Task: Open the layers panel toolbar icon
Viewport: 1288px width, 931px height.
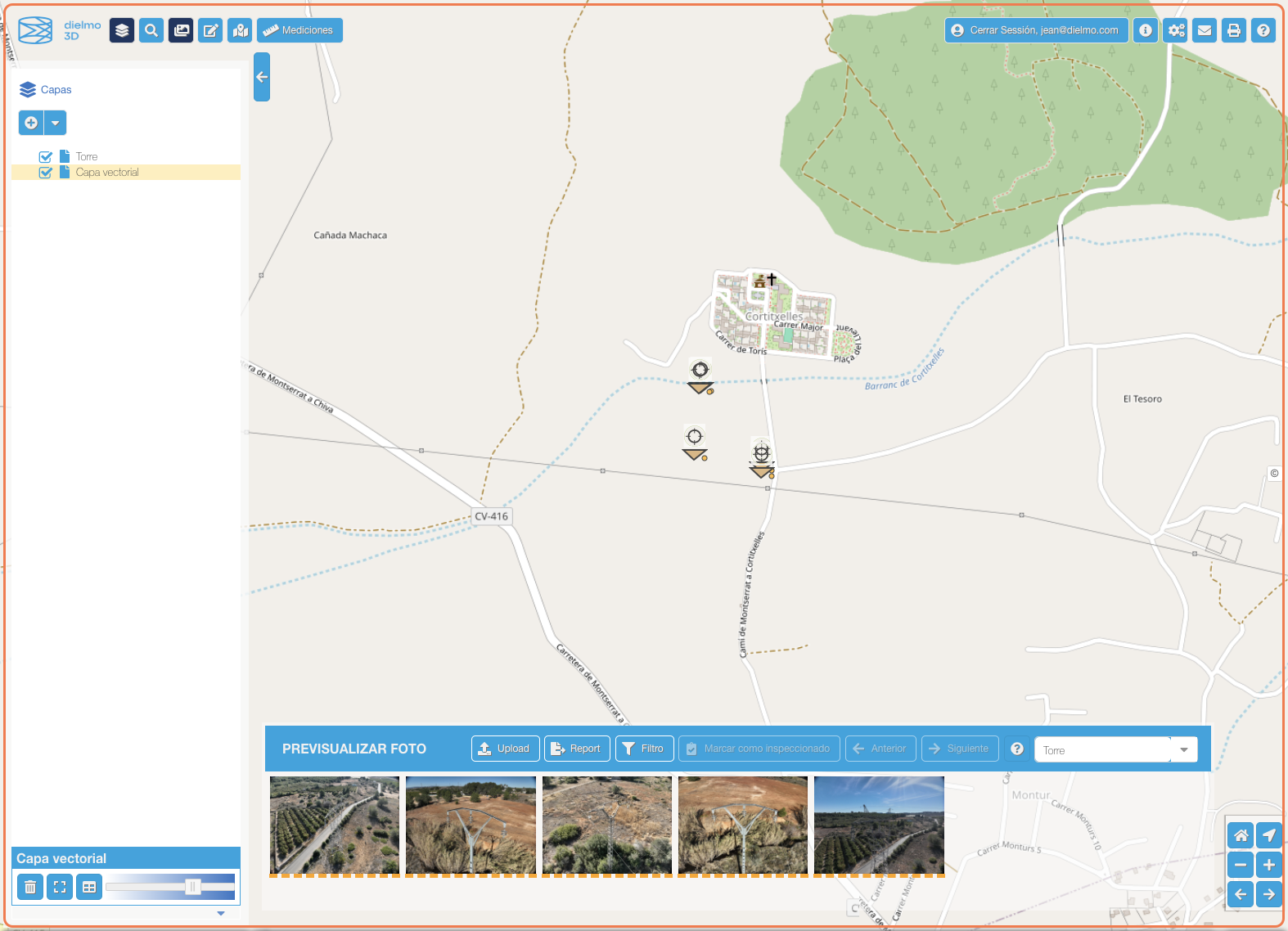Action: [122, 30]
